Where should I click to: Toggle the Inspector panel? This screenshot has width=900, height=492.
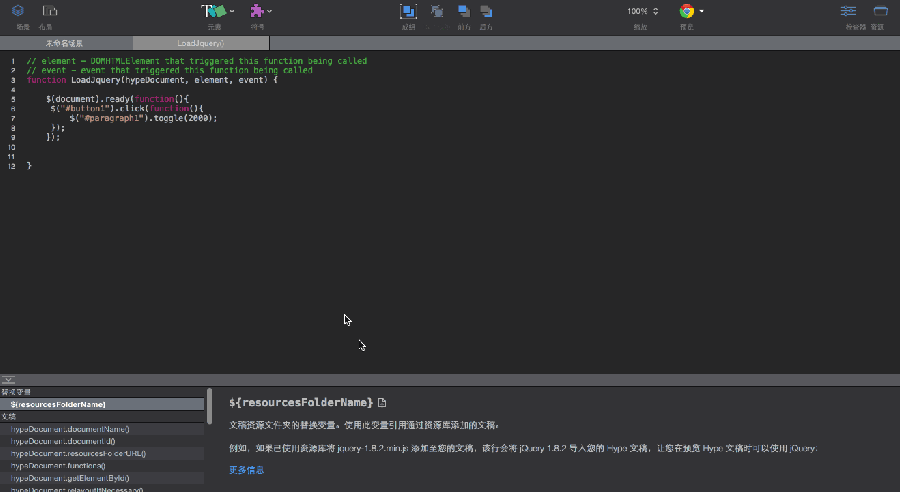(848, 11)
